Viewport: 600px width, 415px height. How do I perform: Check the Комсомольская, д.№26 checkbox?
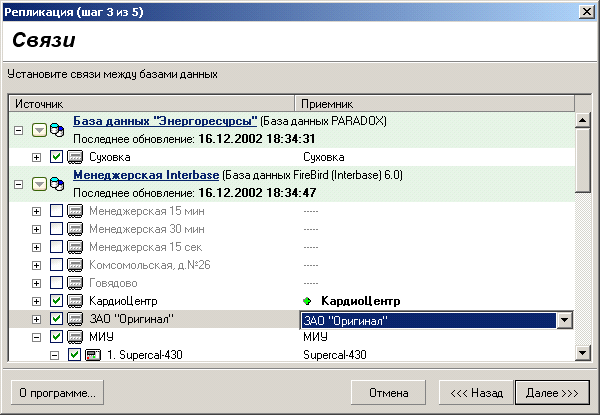(x=56, y=264)
